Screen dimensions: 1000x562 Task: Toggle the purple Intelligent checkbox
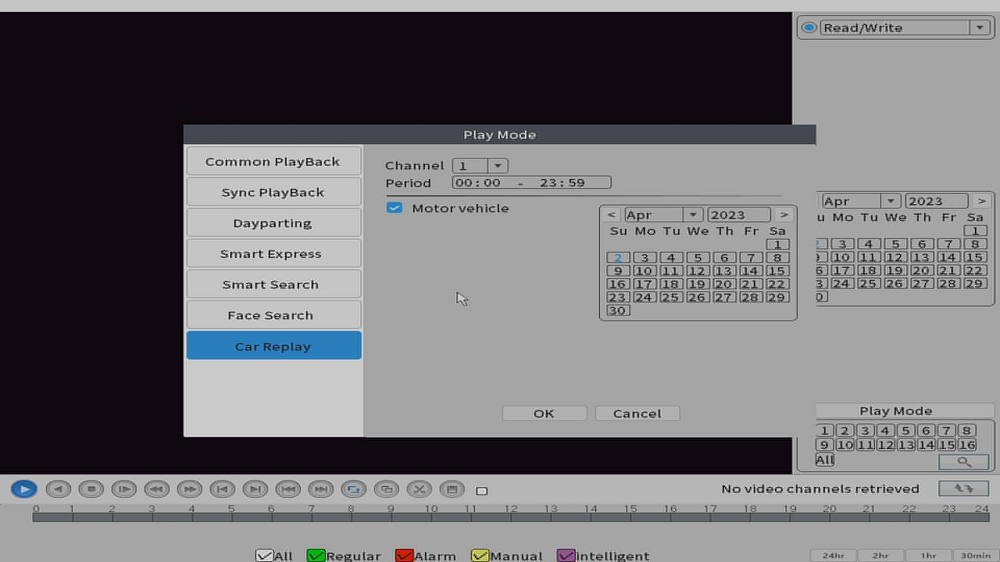566,556
